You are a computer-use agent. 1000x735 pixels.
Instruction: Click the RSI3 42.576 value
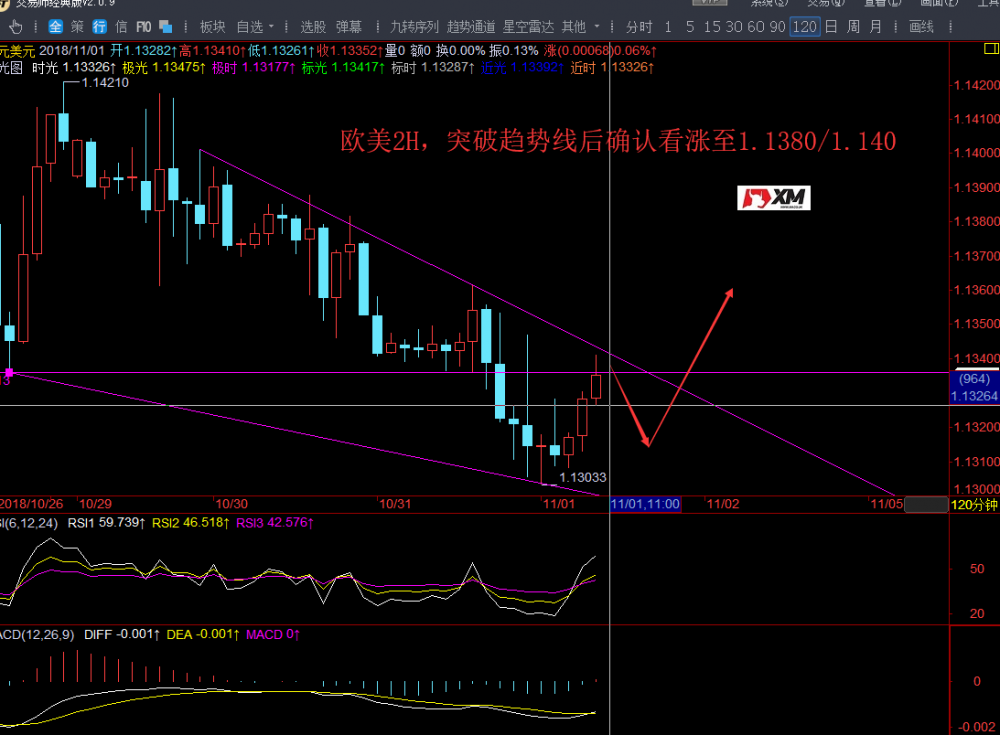click(275, 523)
